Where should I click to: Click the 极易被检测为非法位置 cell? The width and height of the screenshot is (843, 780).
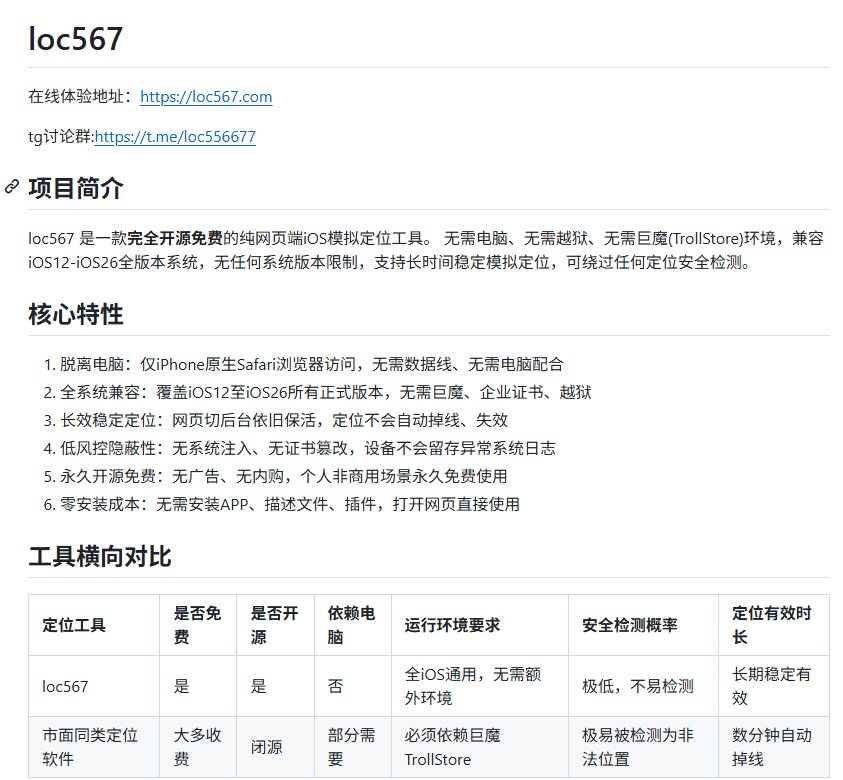(643, 747)
